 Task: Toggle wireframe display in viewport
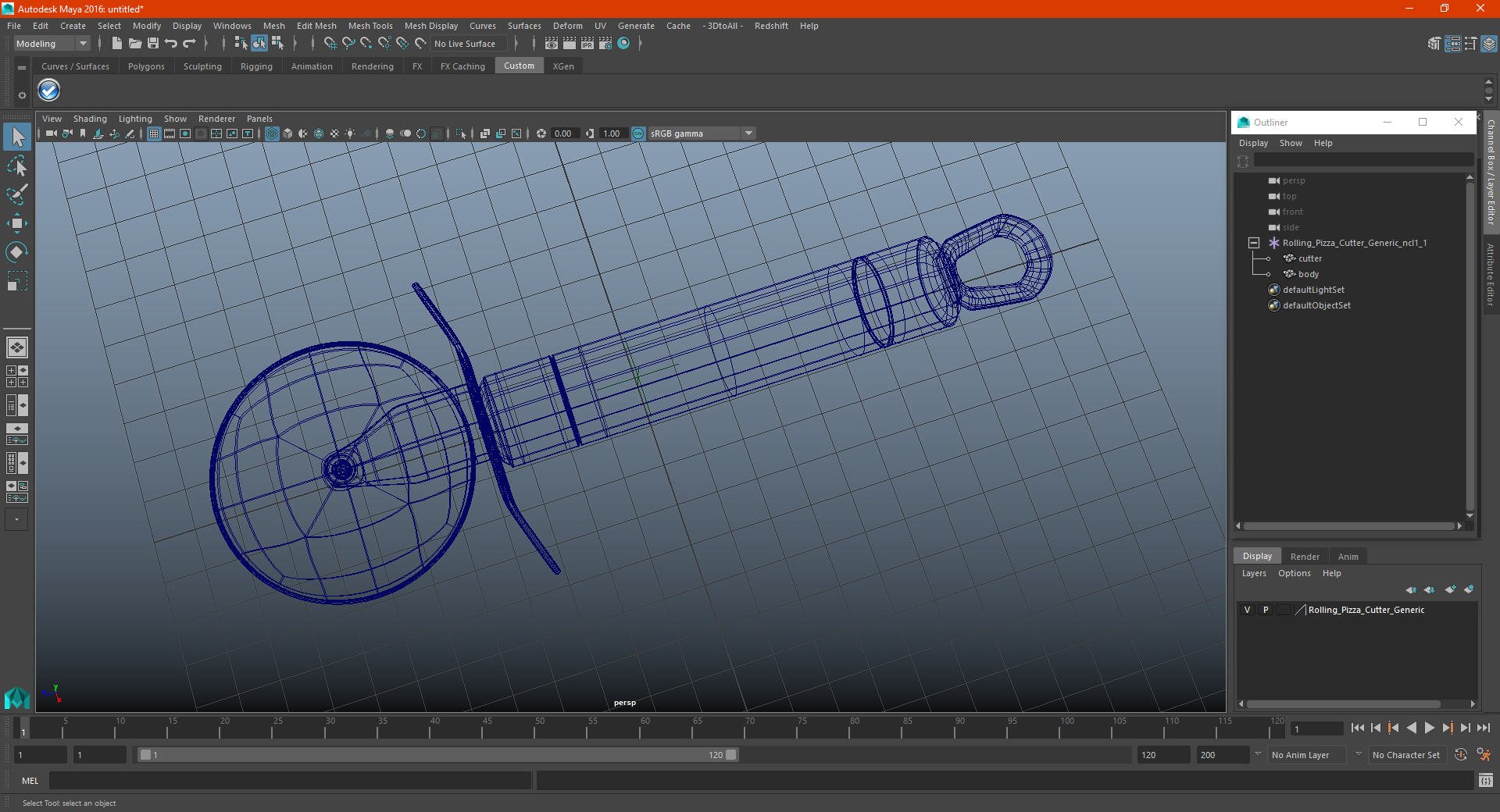pyautogui.click(x=272, y=134)
